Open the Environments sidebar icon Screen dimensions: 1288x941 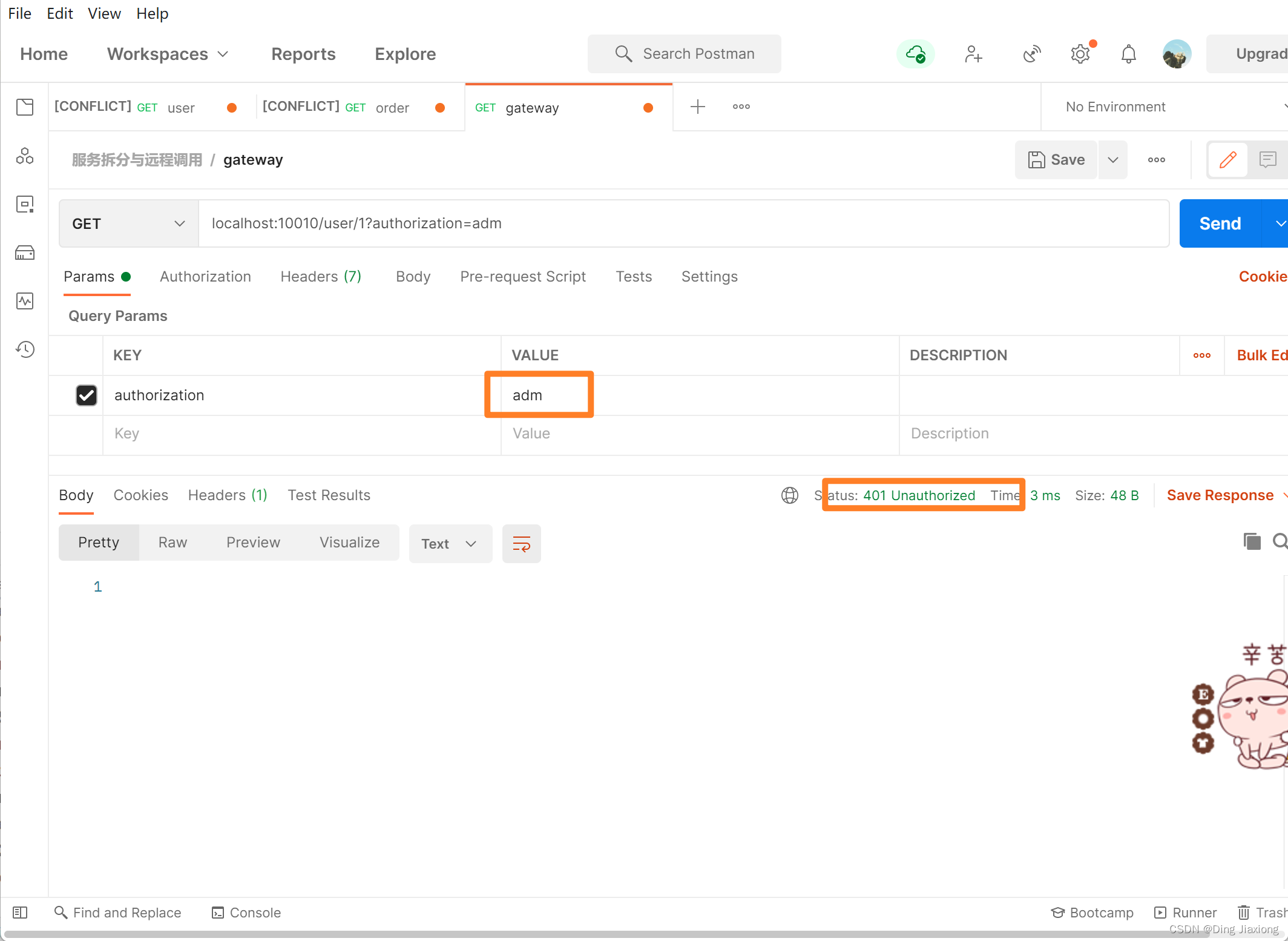point(25,204)
